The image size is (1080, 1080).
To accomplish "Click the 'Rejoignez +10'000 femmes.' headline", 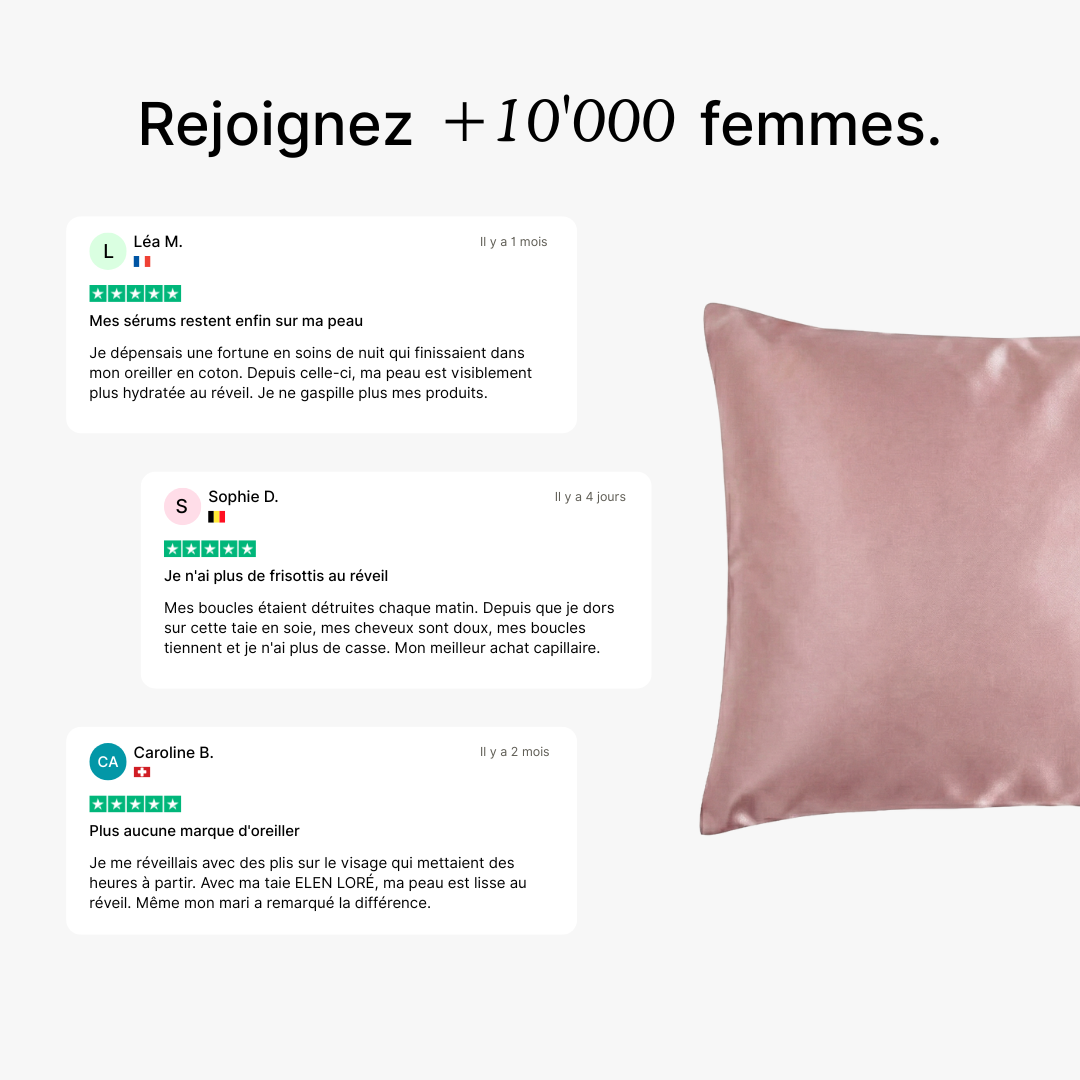I will 539,123.
